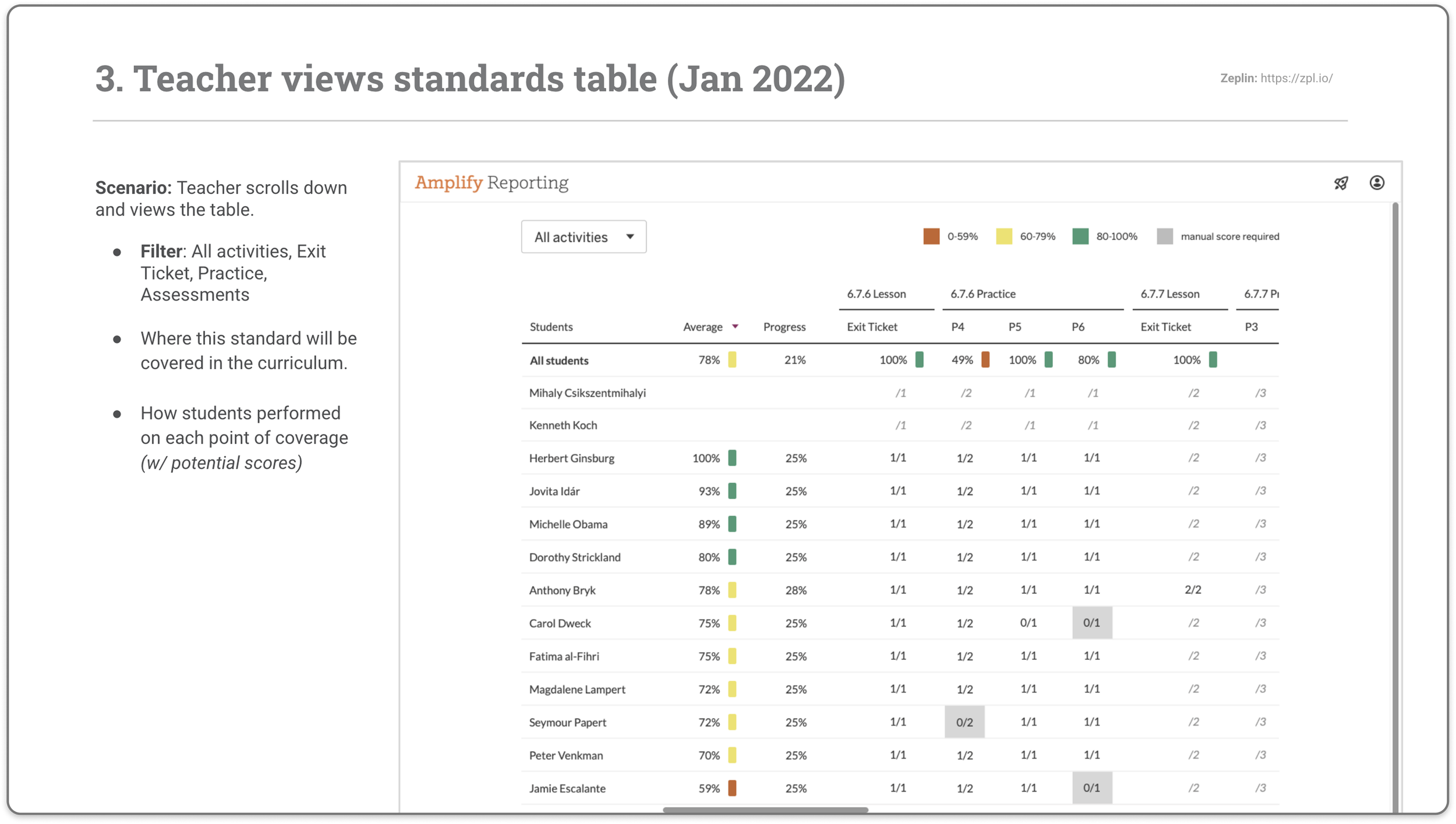This screenshot has width=1456, height=824.
Task: Open student Herbert Ginsburg's row
Action: (900, 458)
